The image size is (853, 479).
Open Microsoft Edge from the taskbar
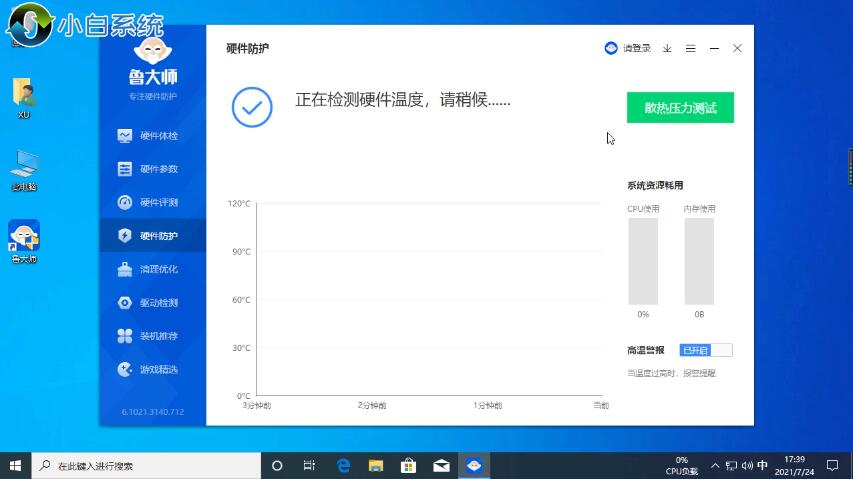point(343,466)
